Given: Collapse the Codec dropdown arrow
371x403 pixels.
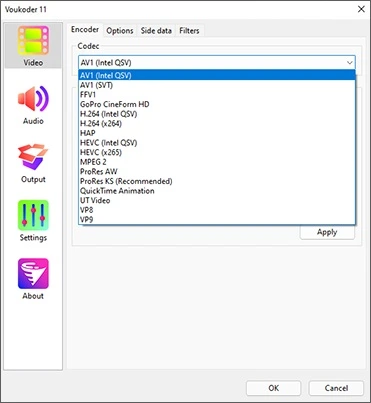Looking at the screenshot, I should tap(349, 63).
